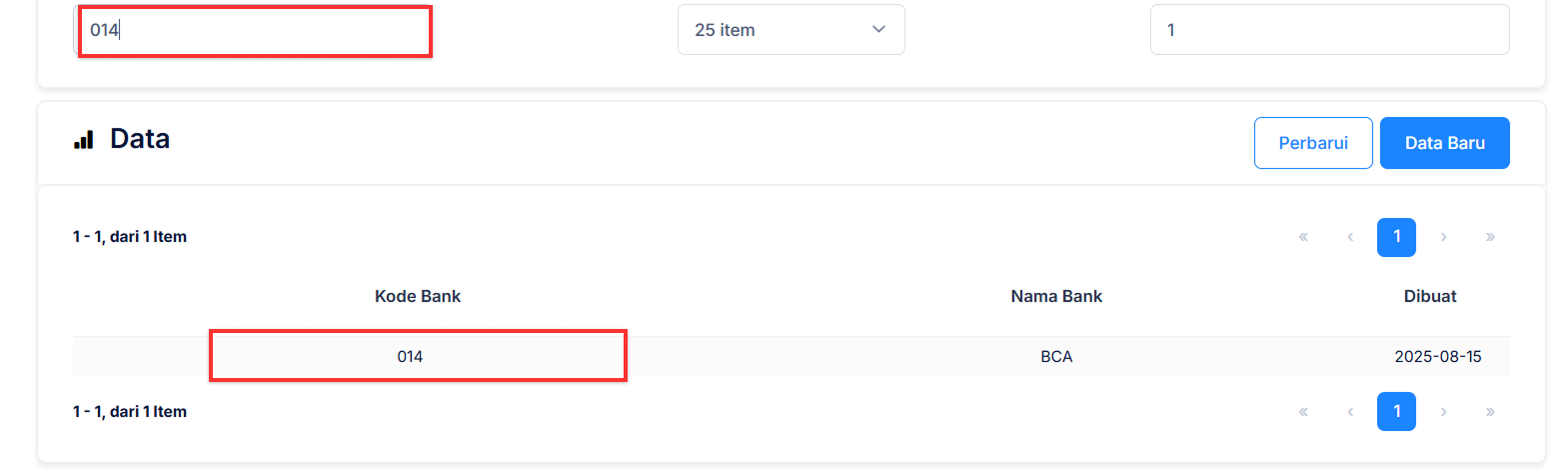Click the Nama Bank column header

pos(1056,296)
